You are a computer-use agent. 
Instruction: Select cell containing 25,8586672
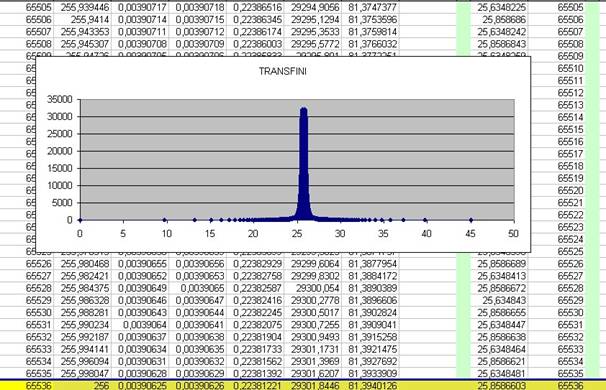point(499,288)
